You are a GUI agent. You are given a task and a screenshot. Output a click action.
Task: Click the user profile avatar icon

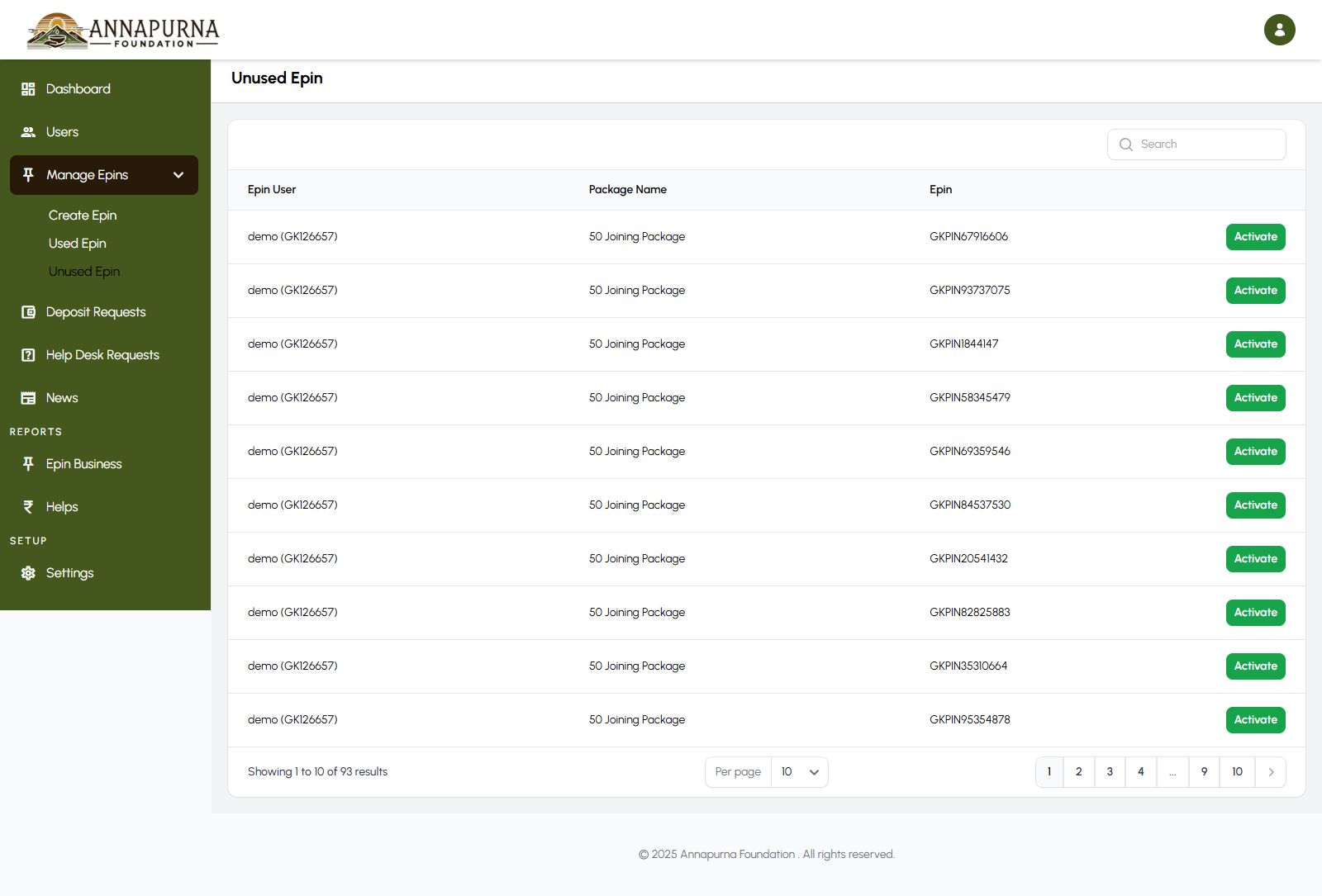[1279, 30]
